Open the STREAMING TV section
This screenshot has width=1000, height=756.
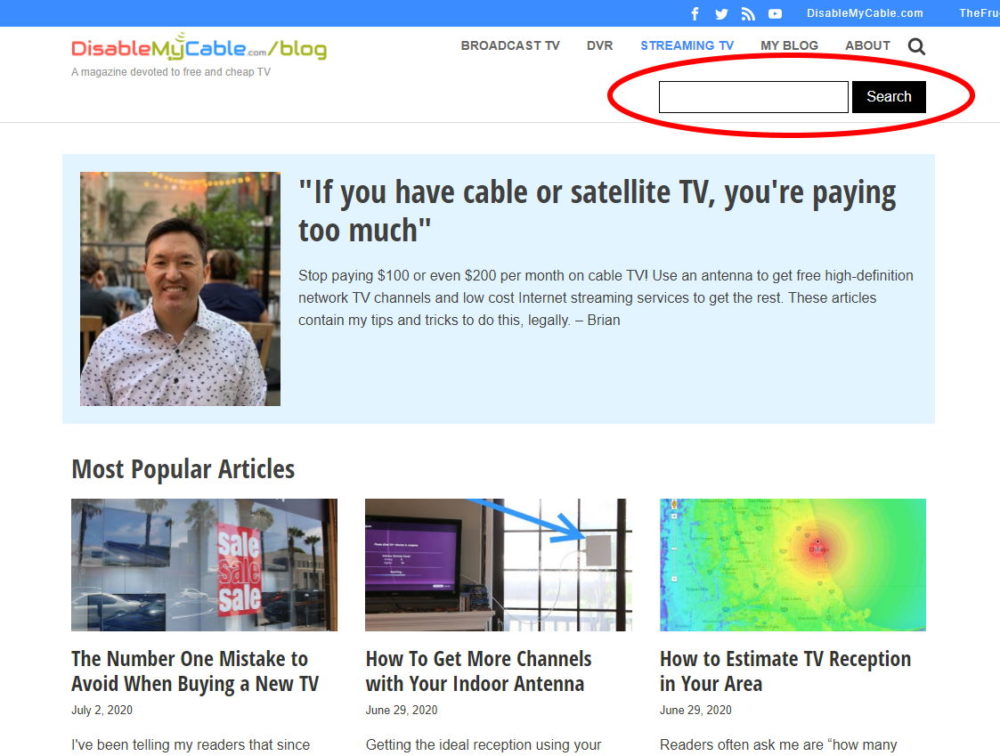point(687,45)
